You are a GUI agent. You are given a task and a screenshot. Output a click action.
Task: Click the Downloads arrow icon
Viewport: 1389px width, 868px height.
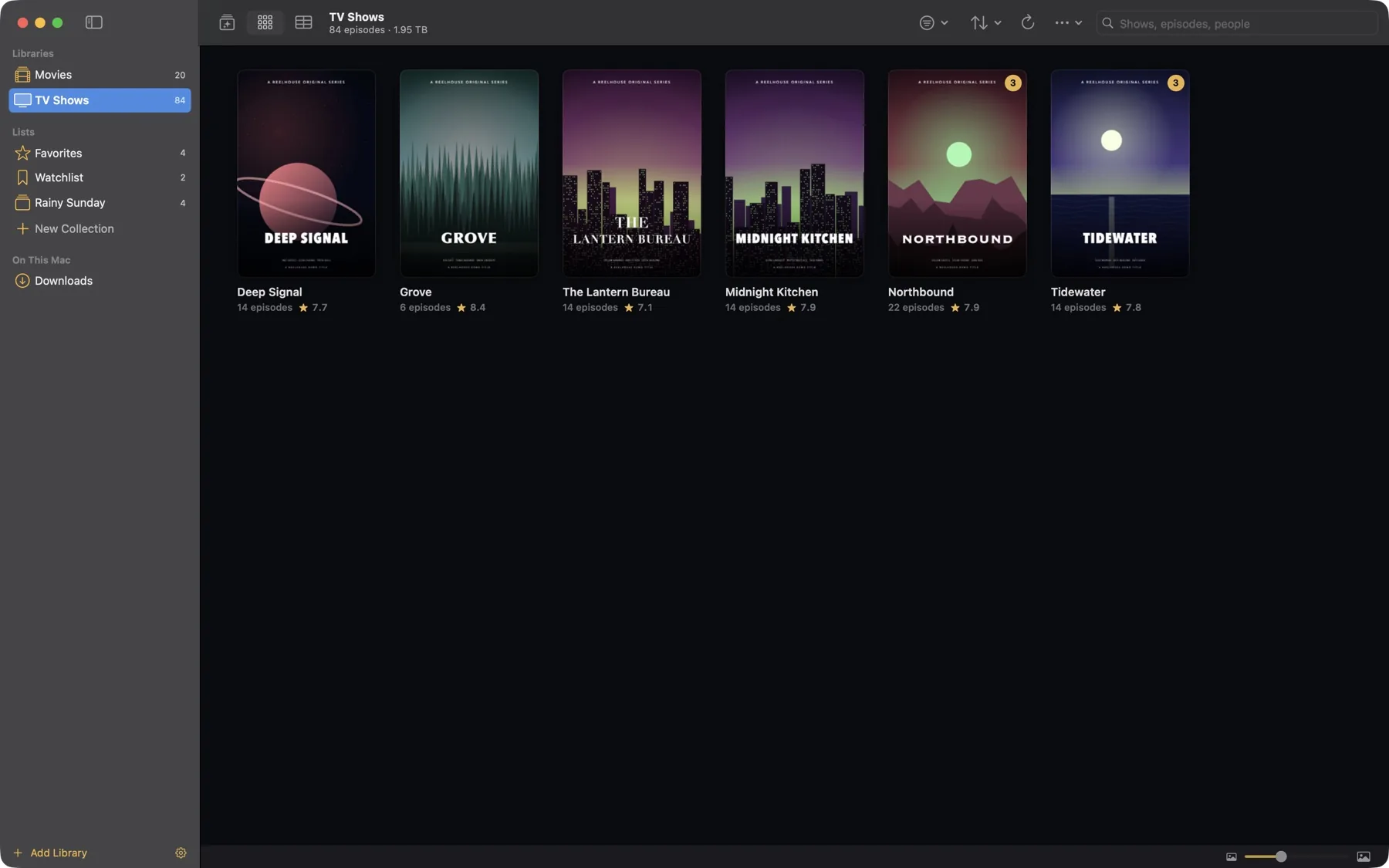tap(22, 281)
